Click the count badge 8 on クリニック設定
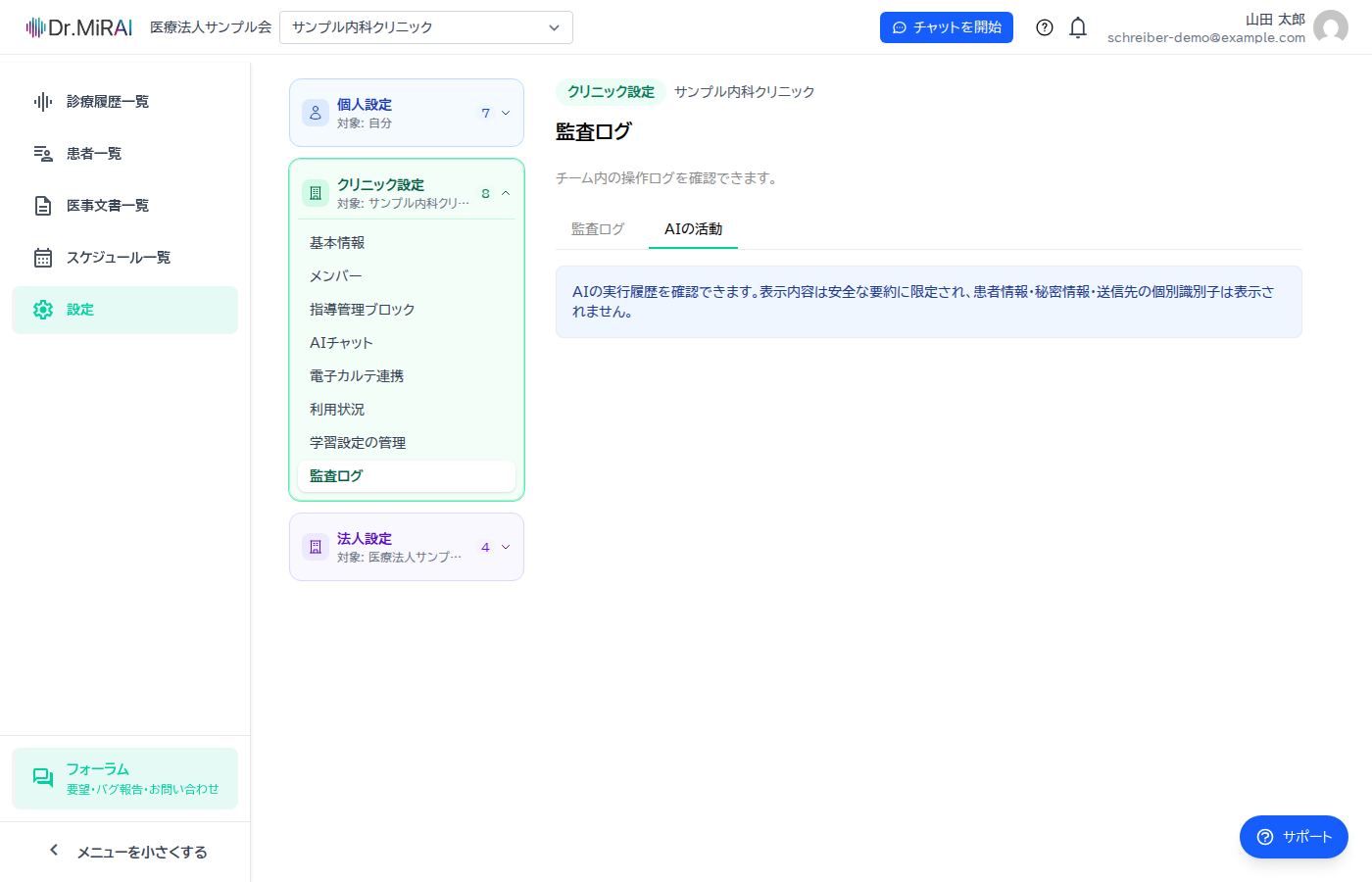Image resolution: width=1372 pixels, height=882 pixels. [485, 194]
